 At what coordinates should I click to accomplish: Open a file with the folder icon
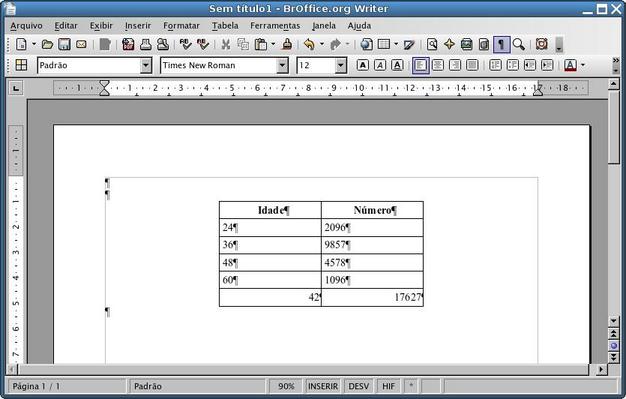point(47,44)
